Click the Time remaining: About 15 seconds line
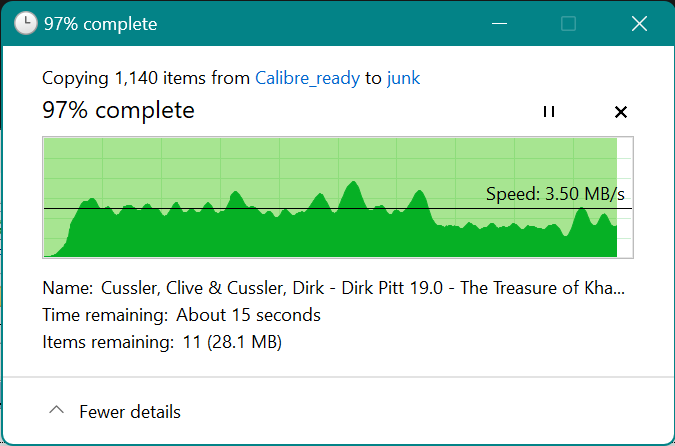Viewport: 675px width, 446px height. tap(181, 315)
